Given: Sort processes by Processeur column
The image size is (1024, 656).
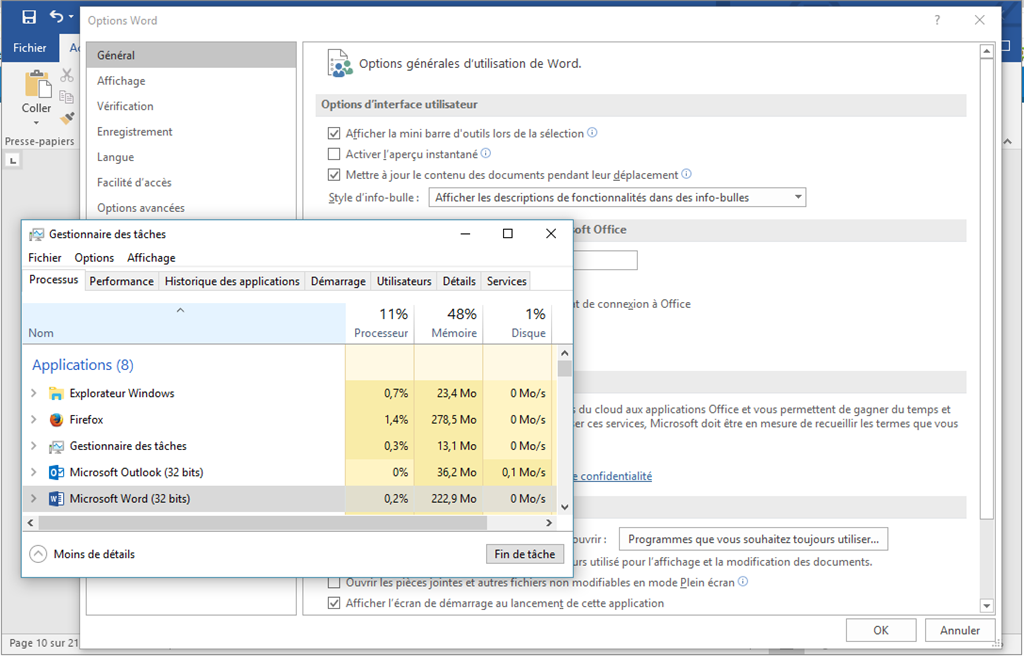Looking at the screenshot, I should (x=380, y=323).
